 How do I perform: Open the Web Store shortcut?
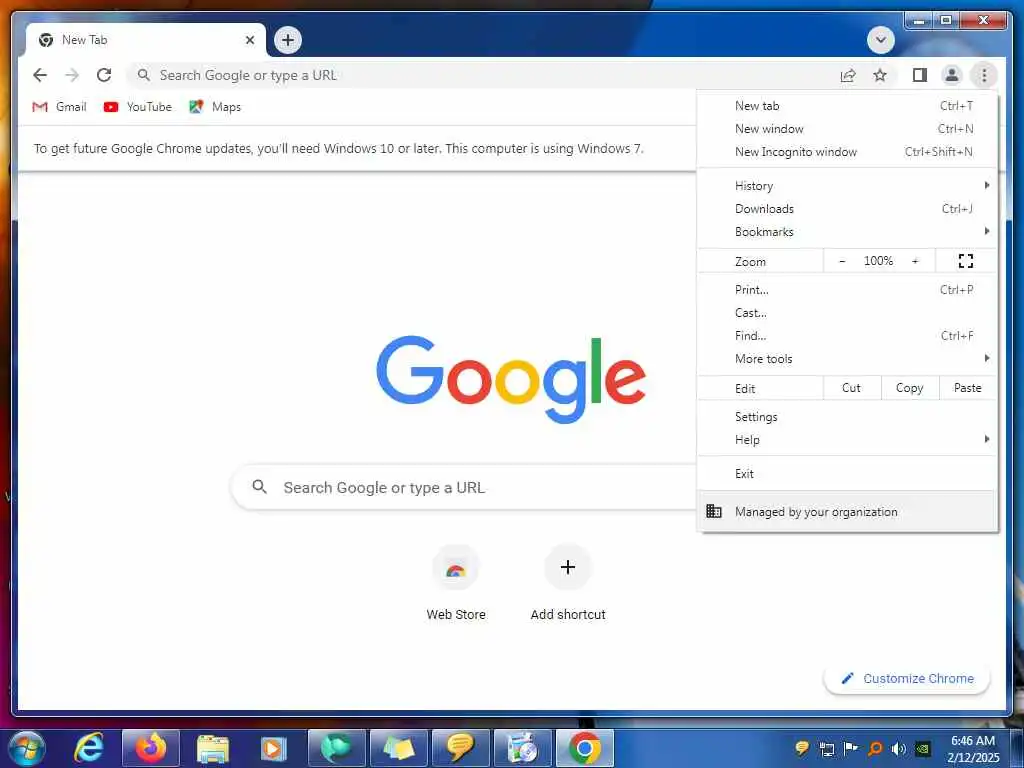tap(456, 583)
